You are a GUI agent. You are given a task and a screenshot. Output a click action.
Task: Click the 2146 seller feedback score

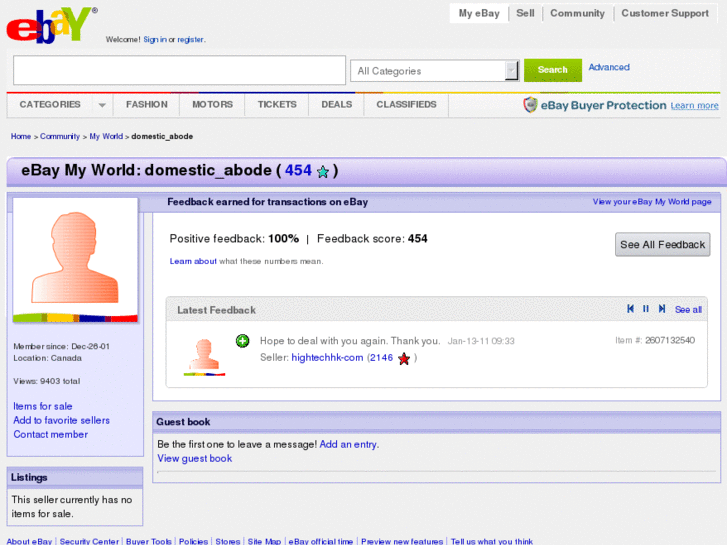381,358
